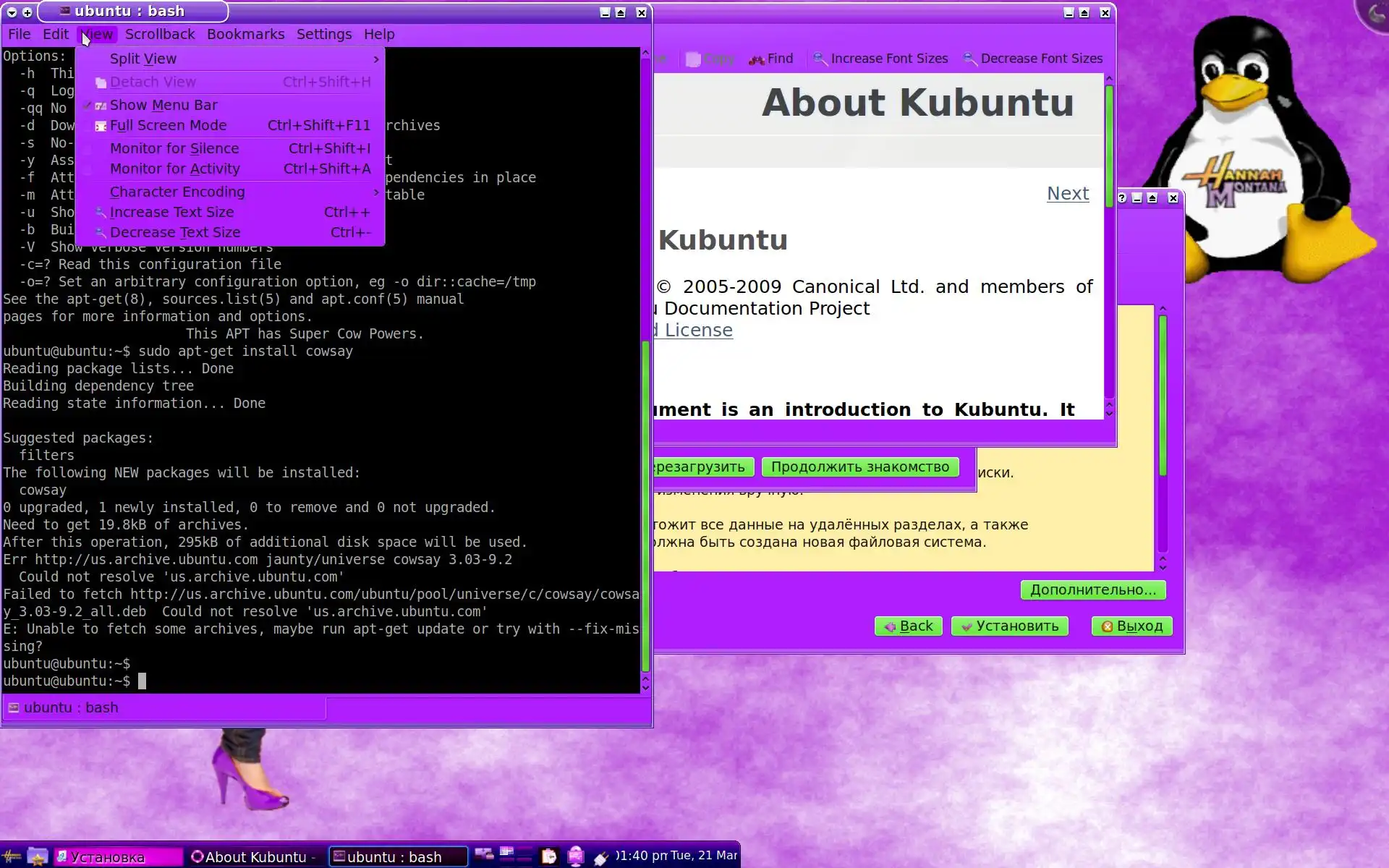Viewport: 1389px width, 868px height.
Task: Open the Settings menu in Konsole
Action: 323,34
